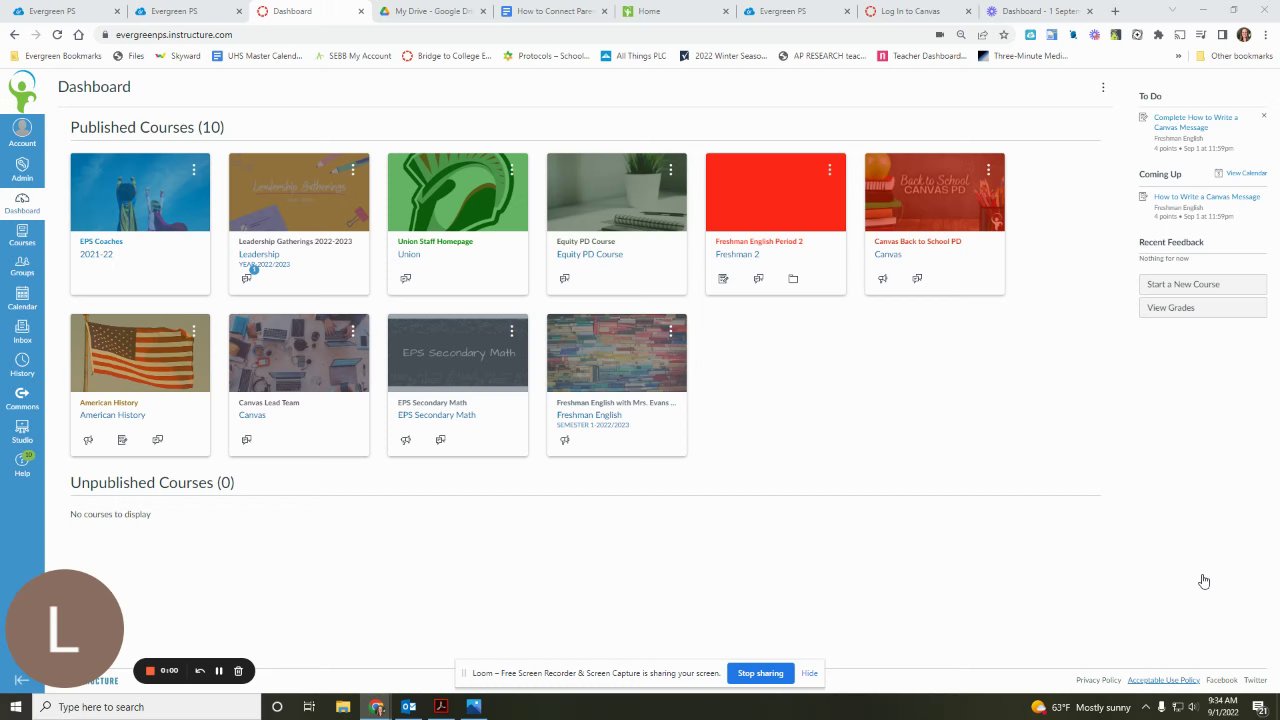Open assignments icon on Freshman English Period 2 card
Viewport: 1280px width, 720px height.
click(x=723, y=278)
